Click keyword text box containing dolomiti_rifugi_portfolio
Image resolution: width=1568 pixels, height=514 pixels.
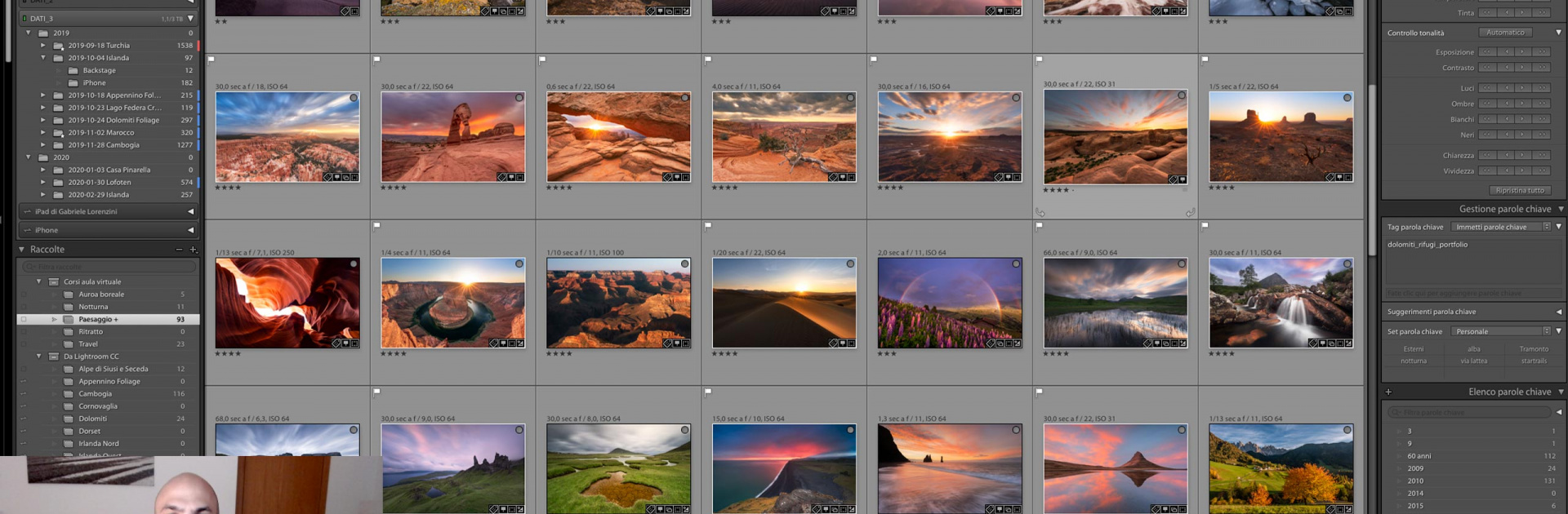coord(1473,260)
